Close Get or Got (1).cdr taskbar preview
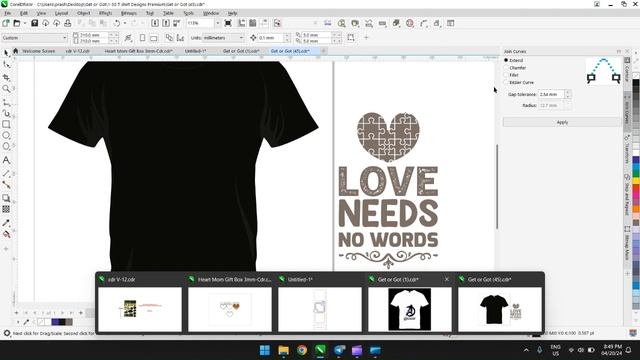 (x=447, y=279)
